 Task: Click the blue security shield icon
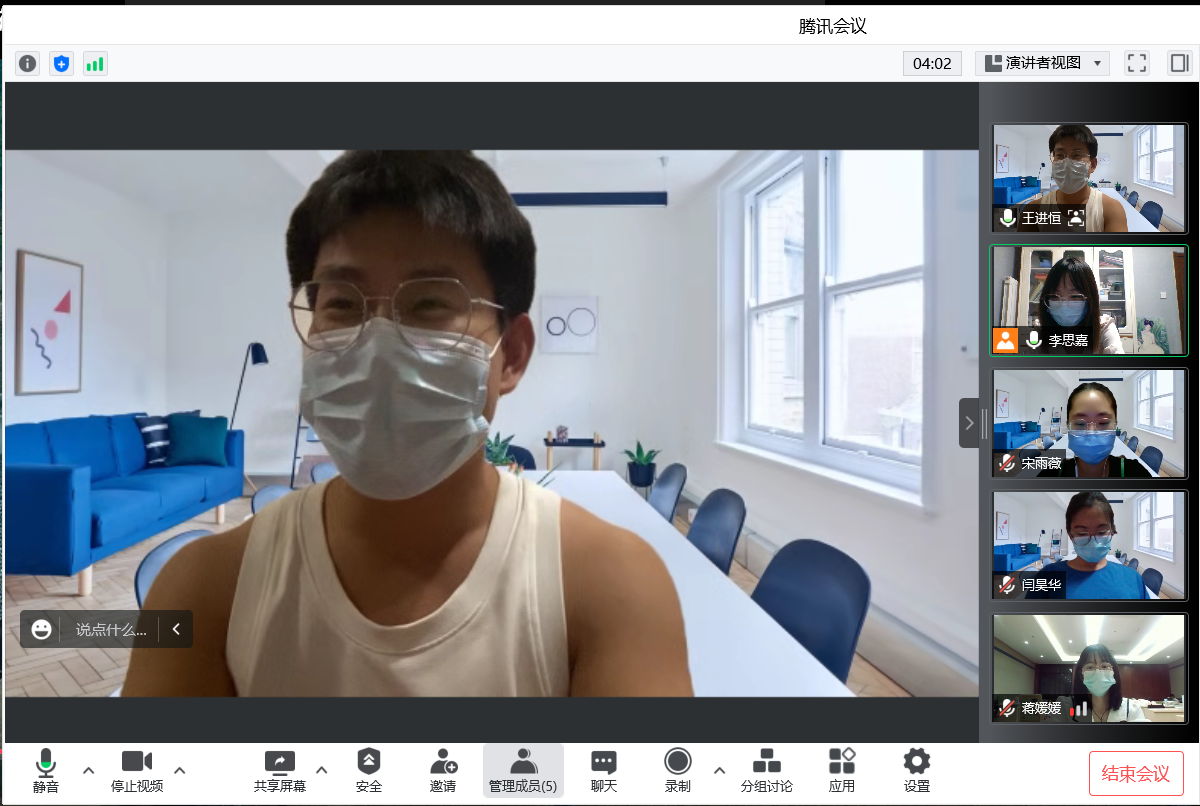pos(61,63)
